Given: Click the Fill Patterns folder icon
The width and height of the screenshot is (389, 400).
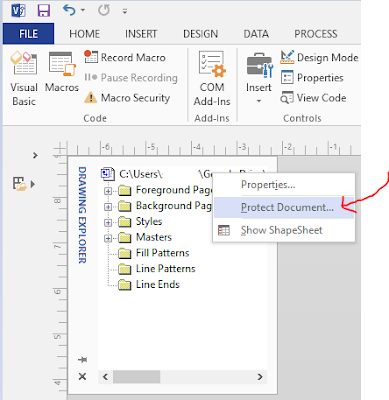Looking at the screenshot, I should coord(125,253).
